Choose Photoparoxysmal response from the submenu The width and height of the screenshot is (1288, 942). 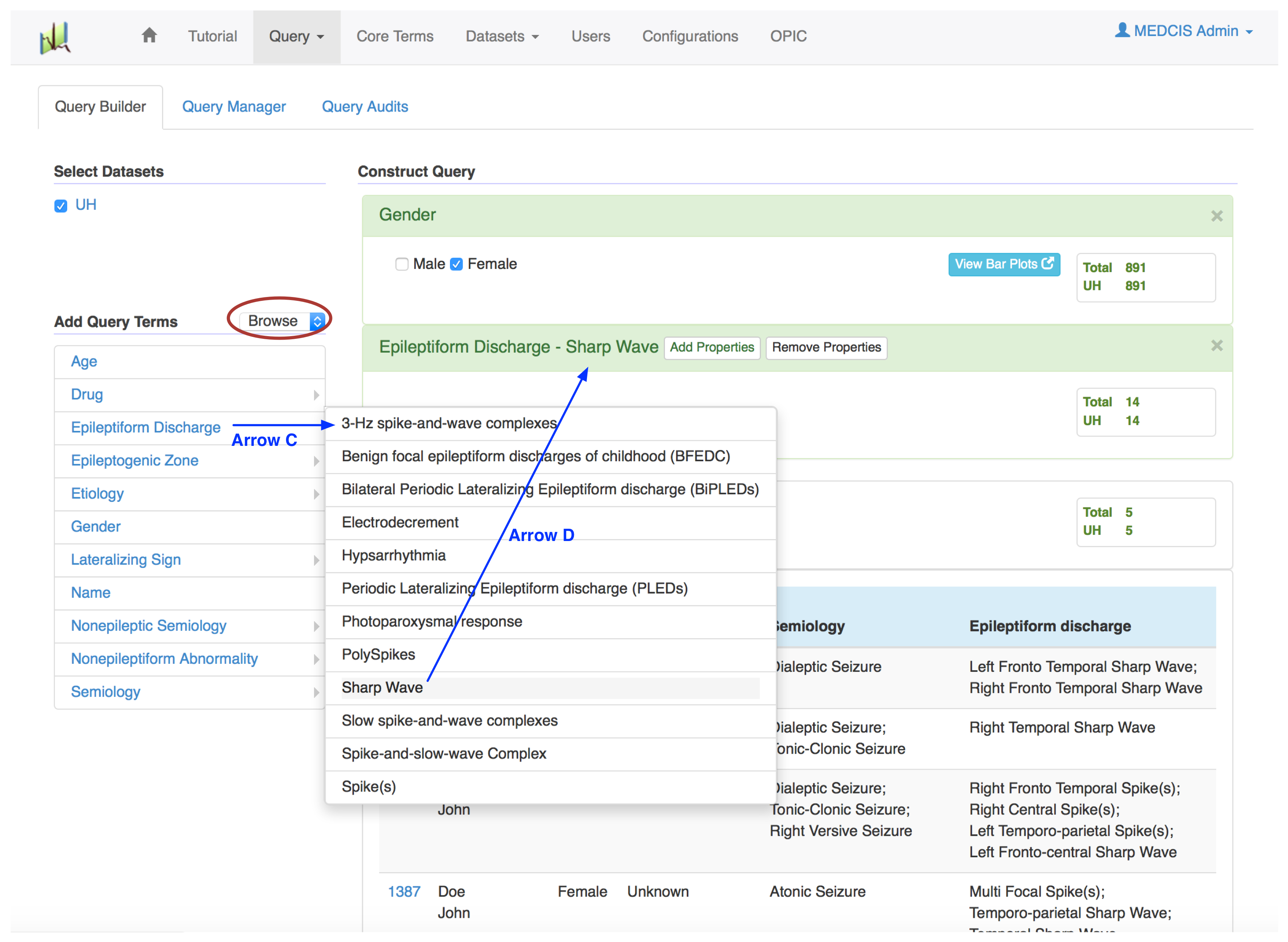pyautogui.click(x=551, y=622)
